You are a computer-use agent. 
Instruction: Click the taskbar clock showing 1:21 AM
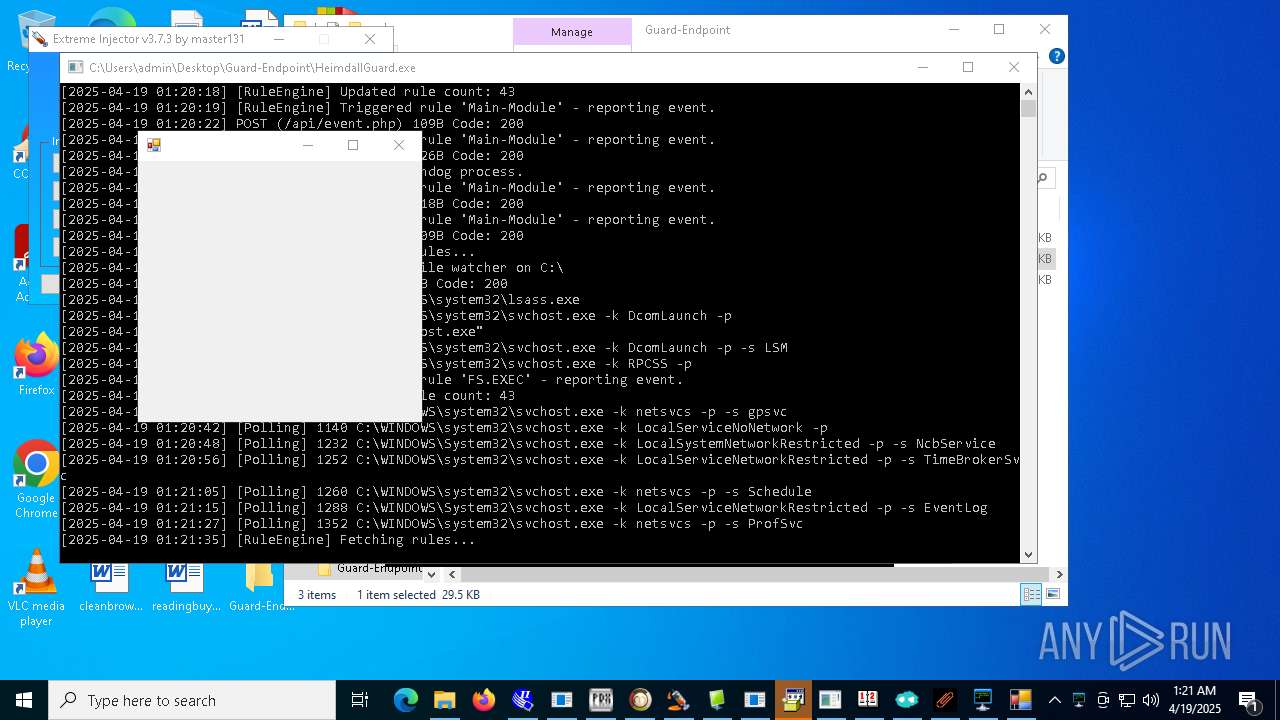pyautogui.click(x=1194, y=700)
